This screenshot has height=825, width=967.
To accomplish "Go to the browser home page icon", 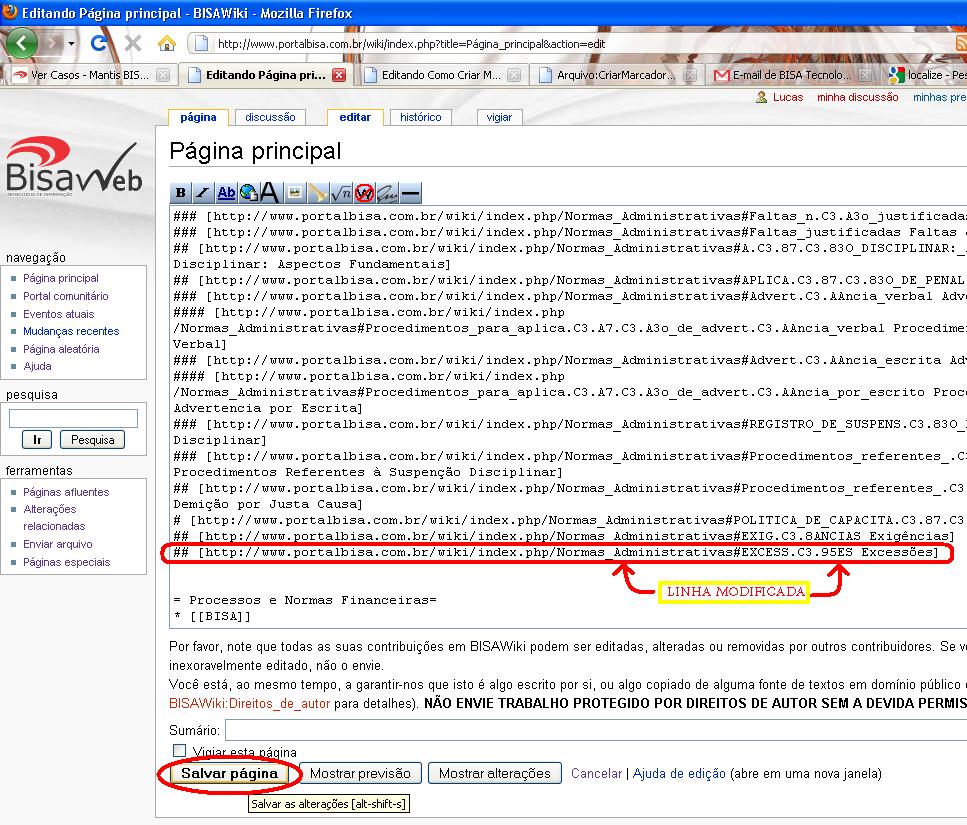I will pyautogui.click(x=167, y=43).
